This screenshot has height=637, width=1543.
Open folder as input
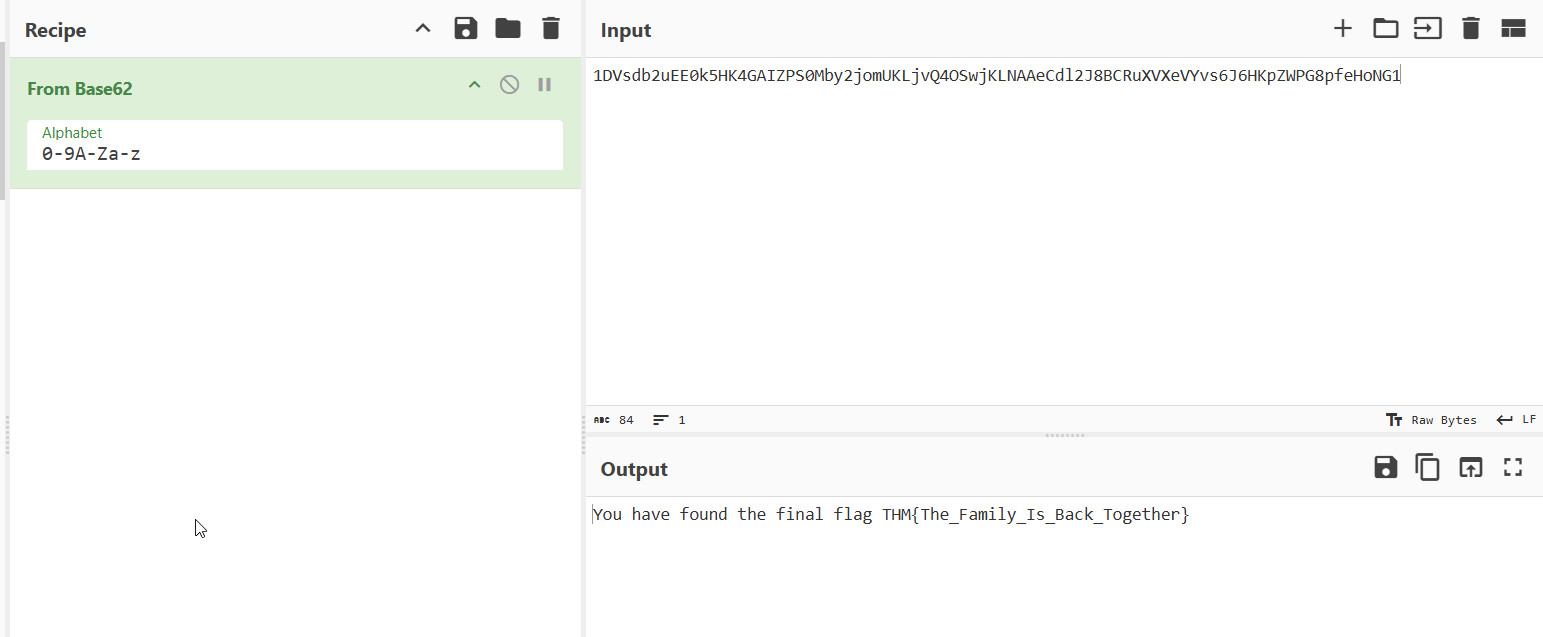(x=1385, y=29)
